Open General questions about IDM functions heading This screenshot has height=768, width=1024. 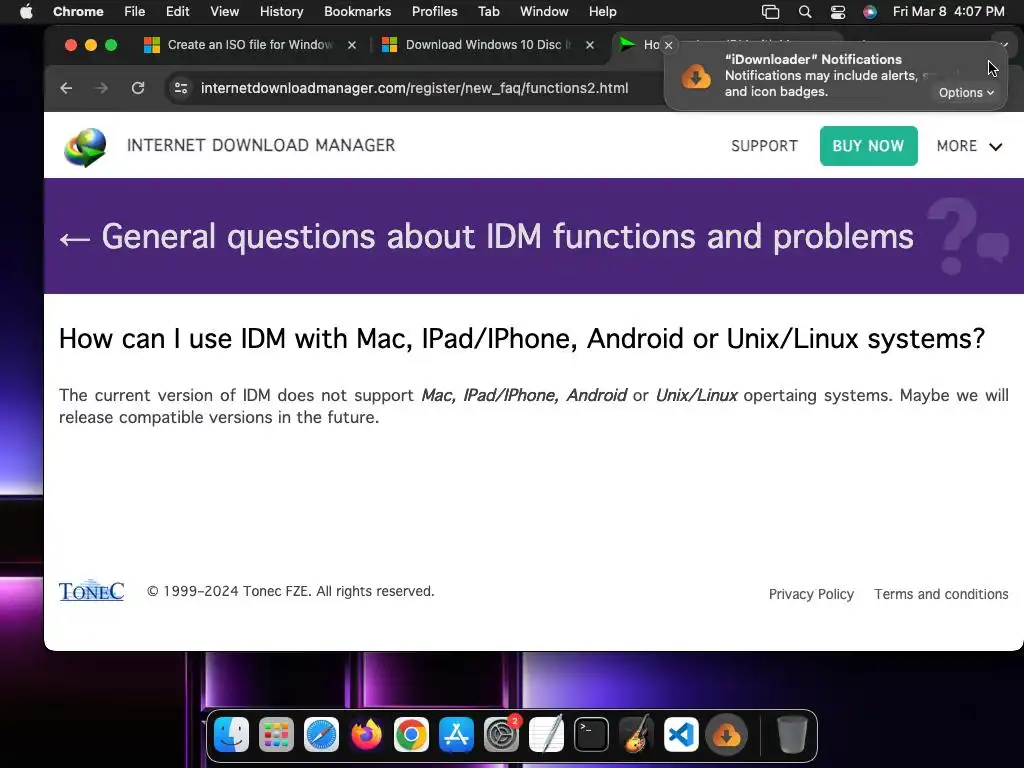click(x=507, y=236)
